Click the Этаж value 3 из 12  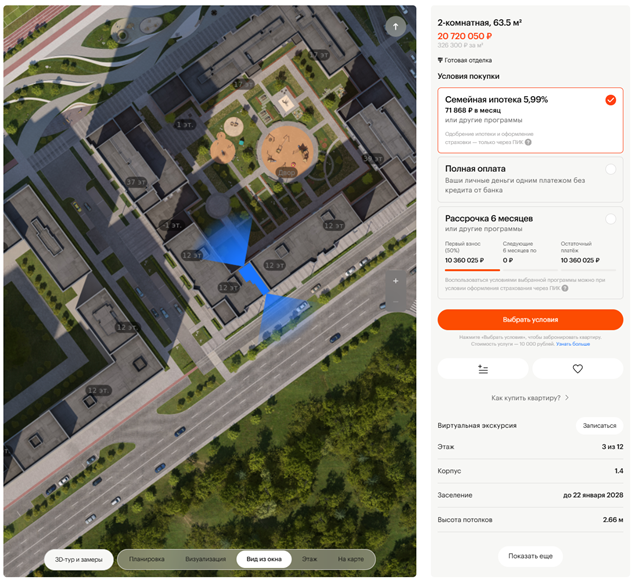point(612,447)
